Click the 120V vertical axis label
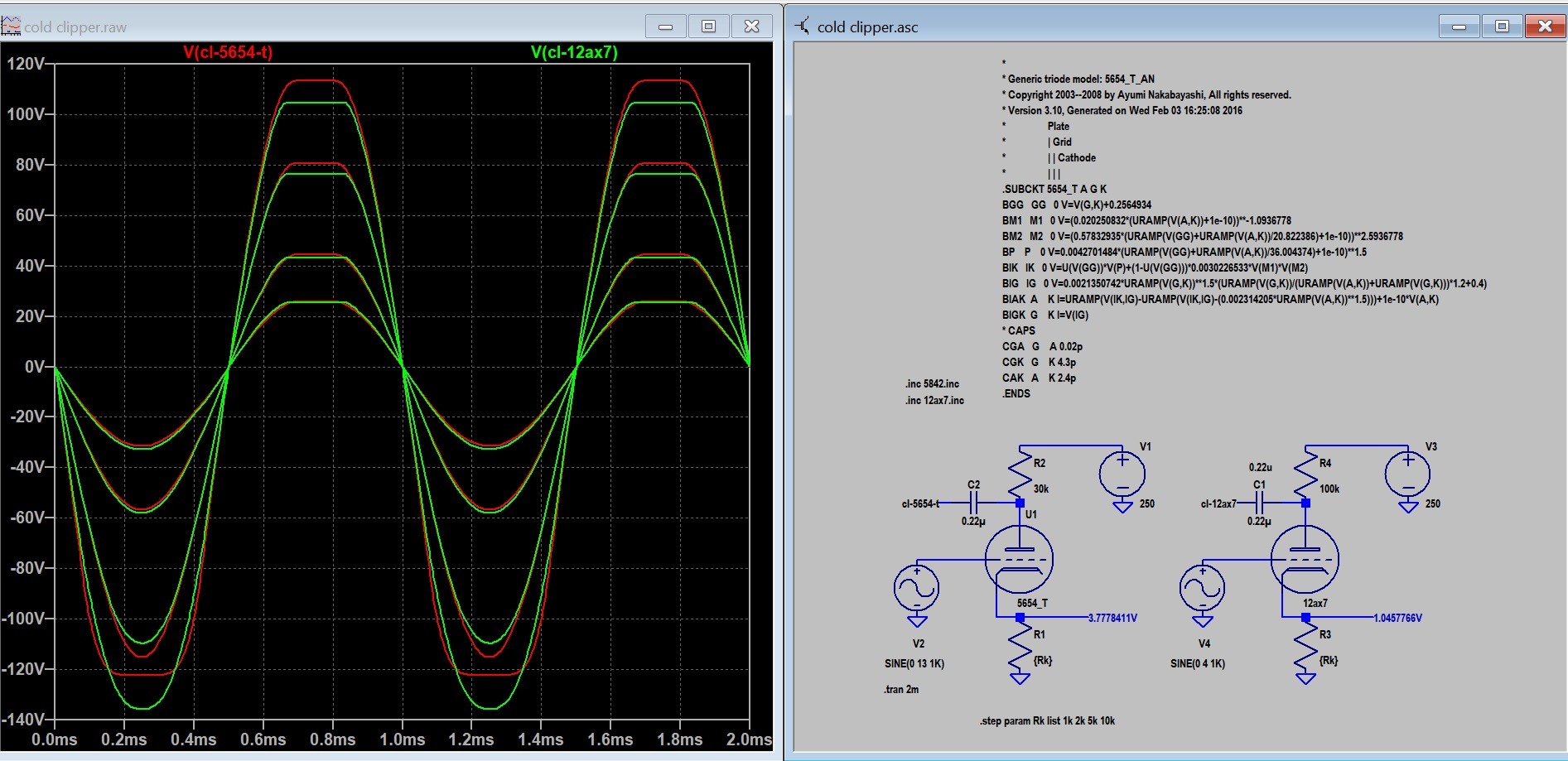The image size is (1568, 761). tap(26, 64)
